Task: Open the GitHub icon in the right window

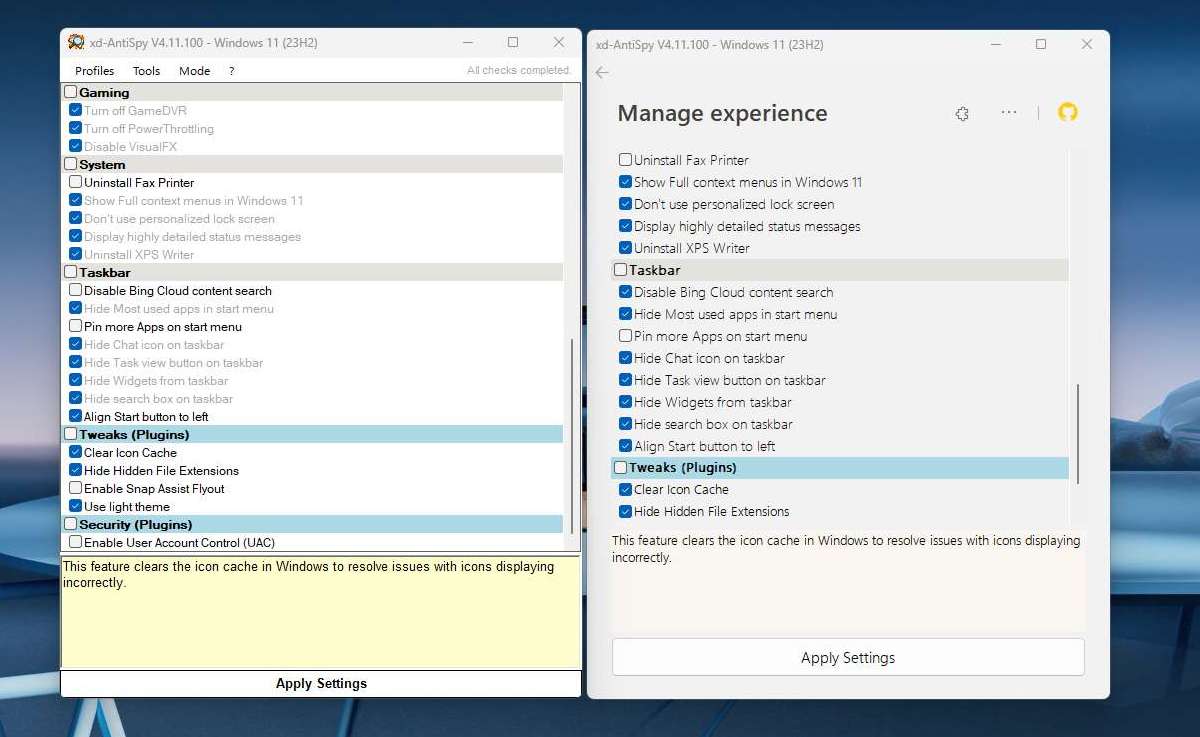Action: [1068, 113]
